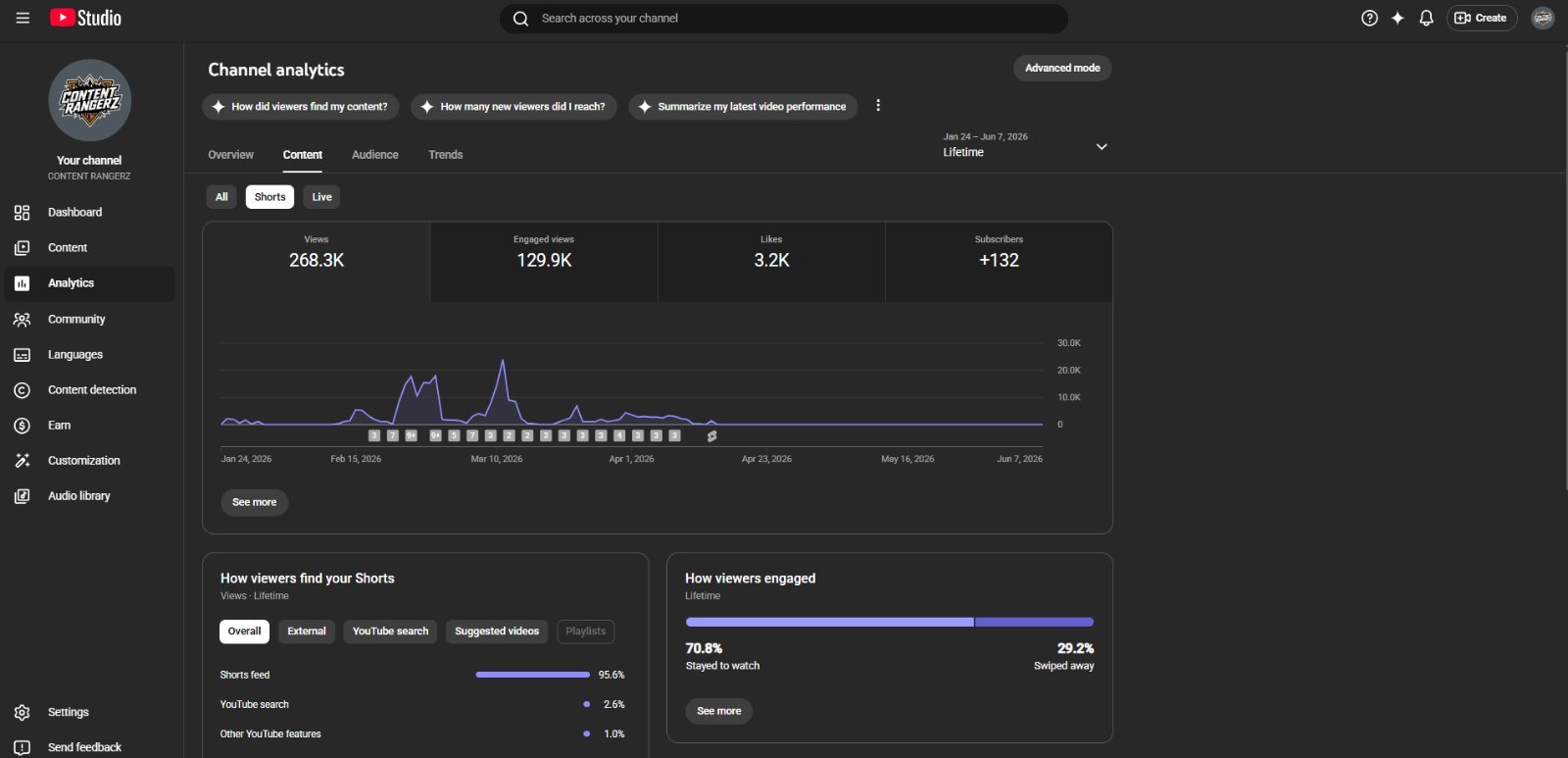Viewport: 1568px width, 758px height.
Task: Select the Playlists traffic chip
Action: click(586, 632)
